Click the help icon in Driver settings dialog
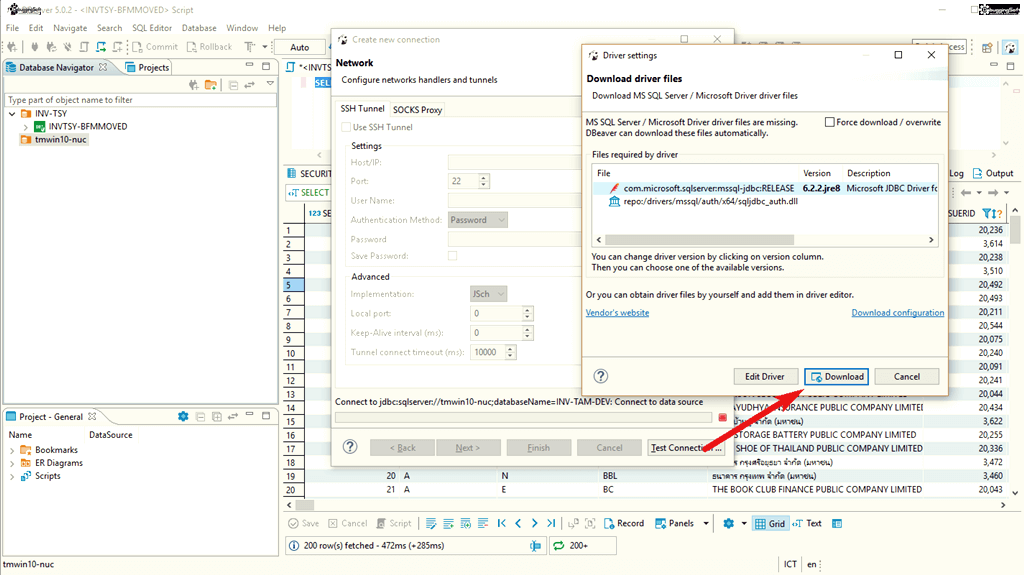 [x=601, y=376]
